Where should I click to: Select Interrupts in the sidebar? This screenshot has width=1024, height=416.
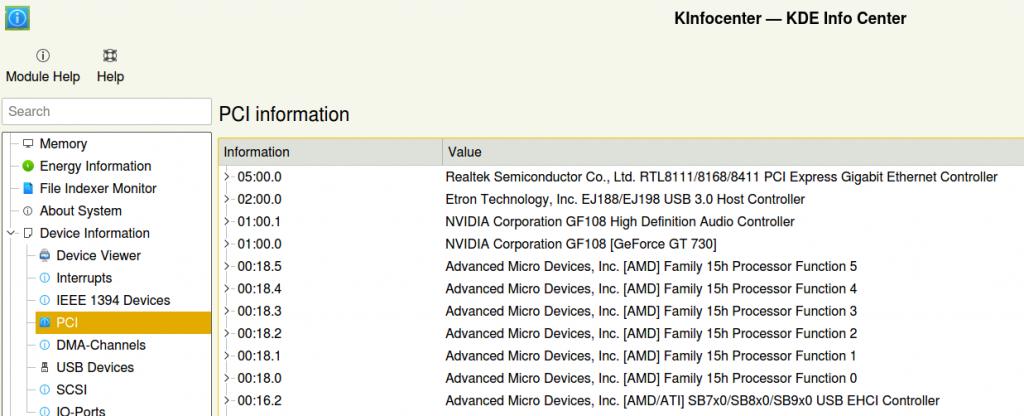[x=84, y=278]
